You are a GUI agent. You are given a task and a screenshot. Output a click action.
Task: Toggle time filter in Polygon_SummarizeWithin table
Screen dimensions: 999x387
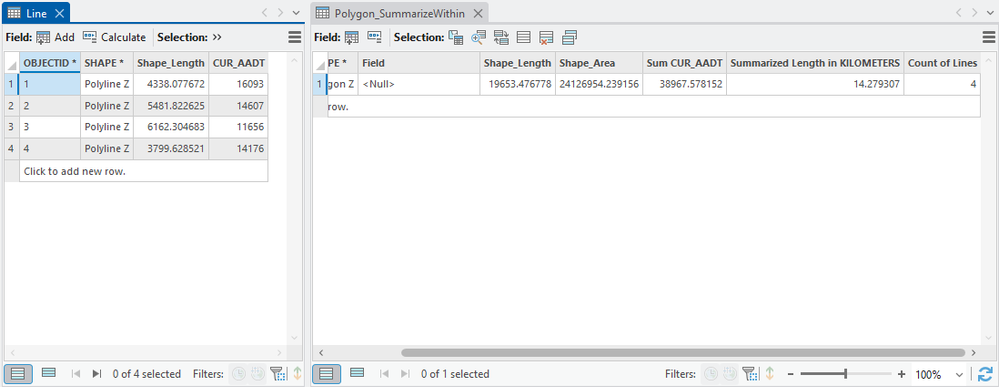point(710,374)
